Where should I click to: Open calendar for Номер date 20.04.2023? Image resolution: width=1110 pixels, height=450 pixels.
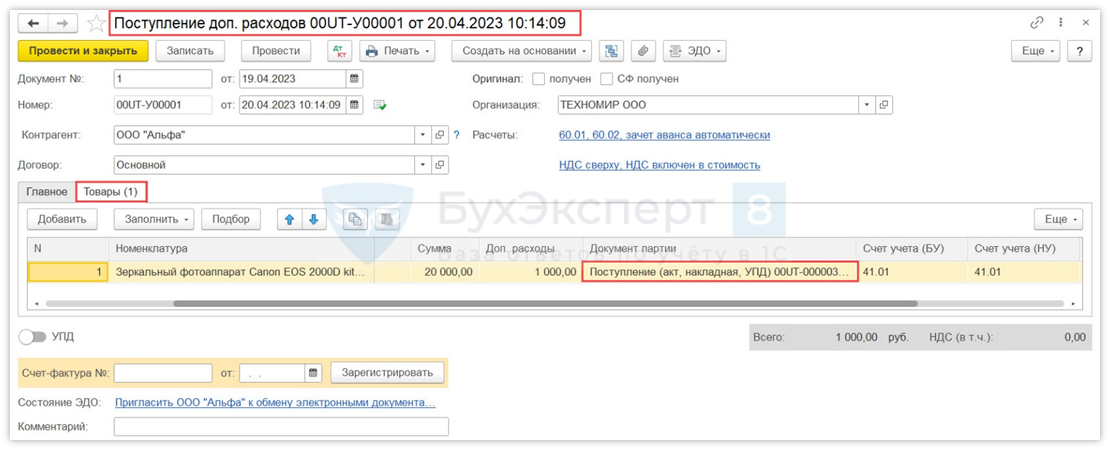tap(355, 105)
